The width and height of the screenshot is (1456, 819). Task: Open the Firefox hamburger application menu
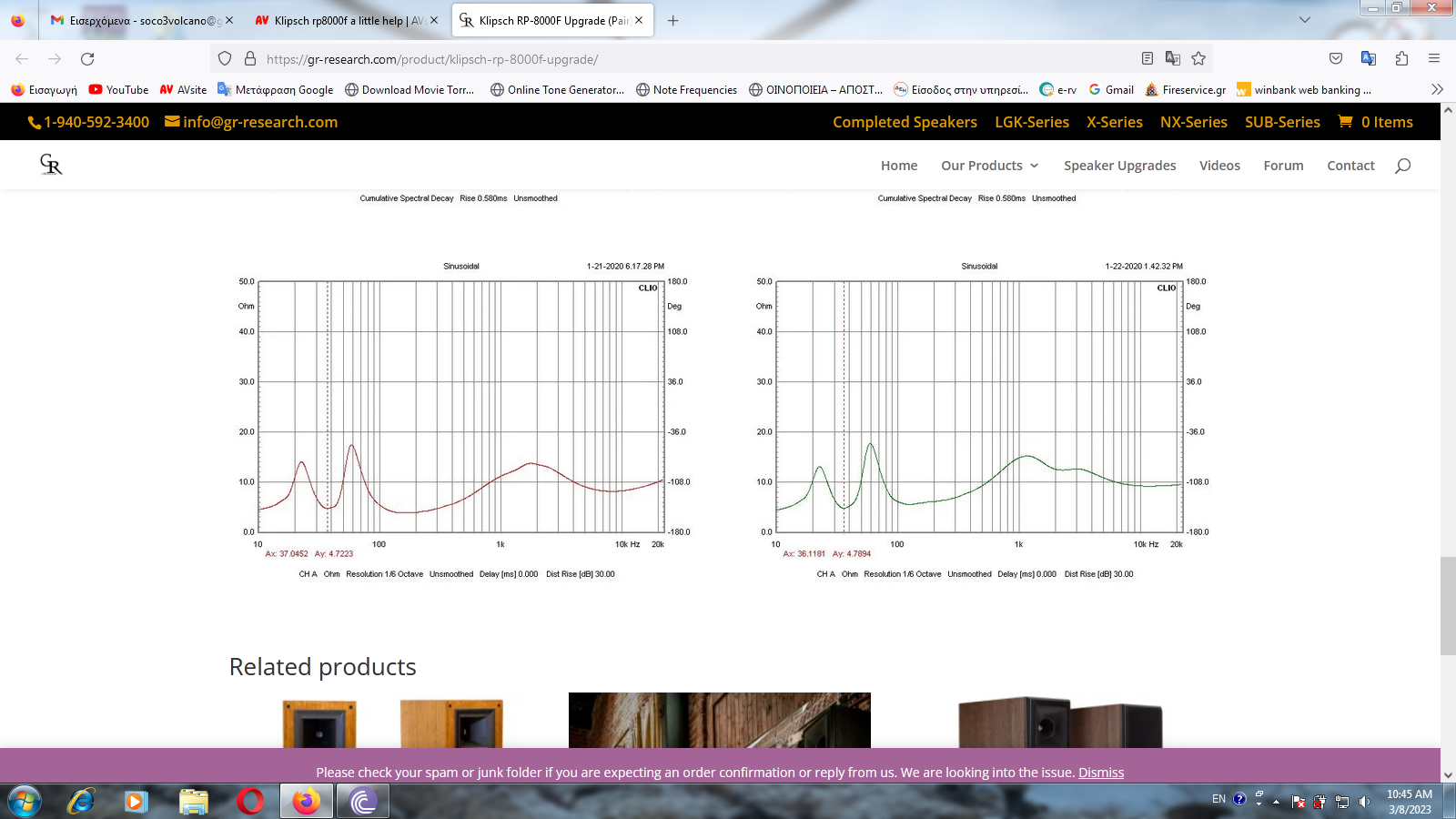pos(1434,59)
